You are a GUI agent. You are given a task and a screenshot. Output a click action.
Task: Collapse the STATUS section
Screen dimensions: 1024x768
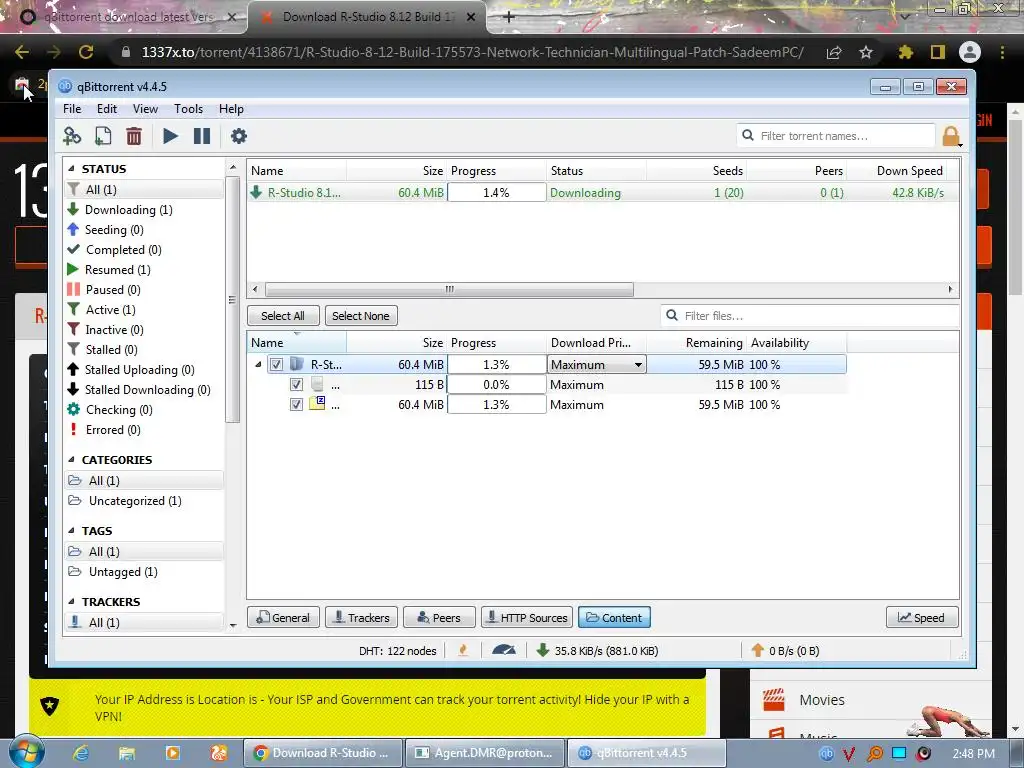(x=71, y=168)
